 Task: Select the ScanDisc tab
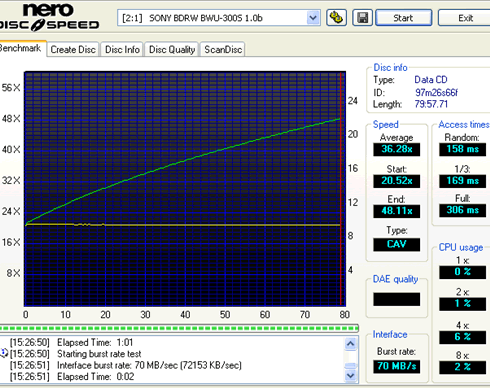pos(223,50)
